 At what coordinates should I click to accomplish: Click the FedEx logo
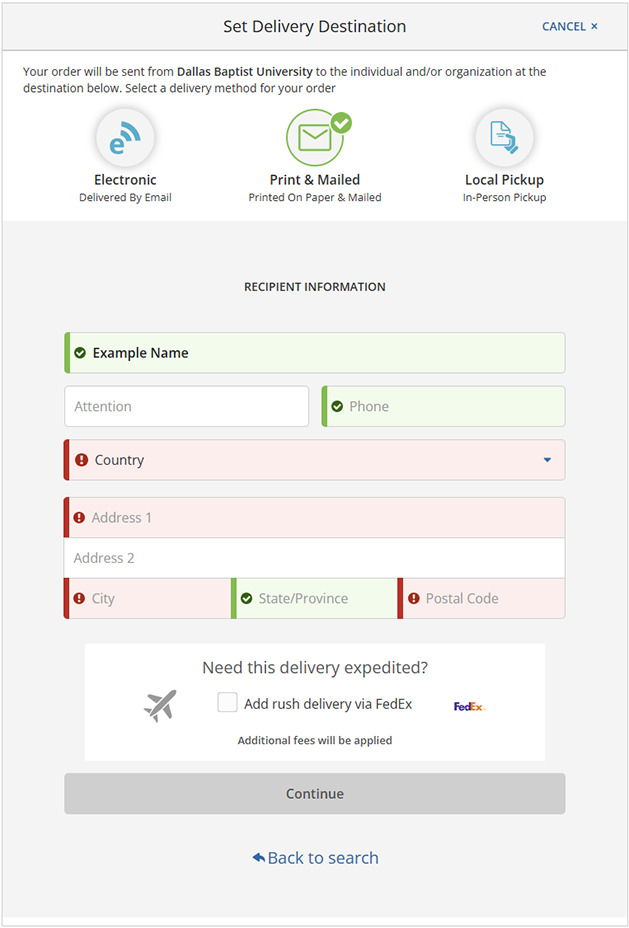coord(469,706)
